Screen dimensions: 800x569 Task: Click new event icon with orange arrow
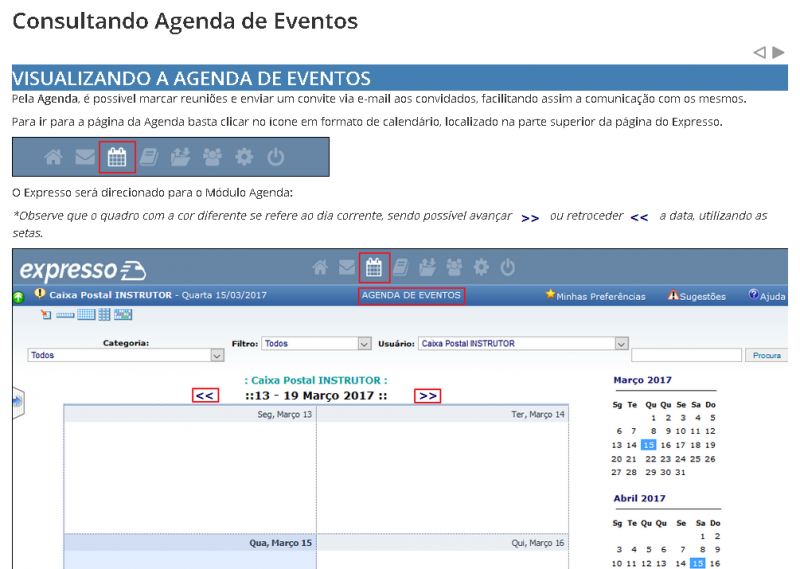point(46,314)
